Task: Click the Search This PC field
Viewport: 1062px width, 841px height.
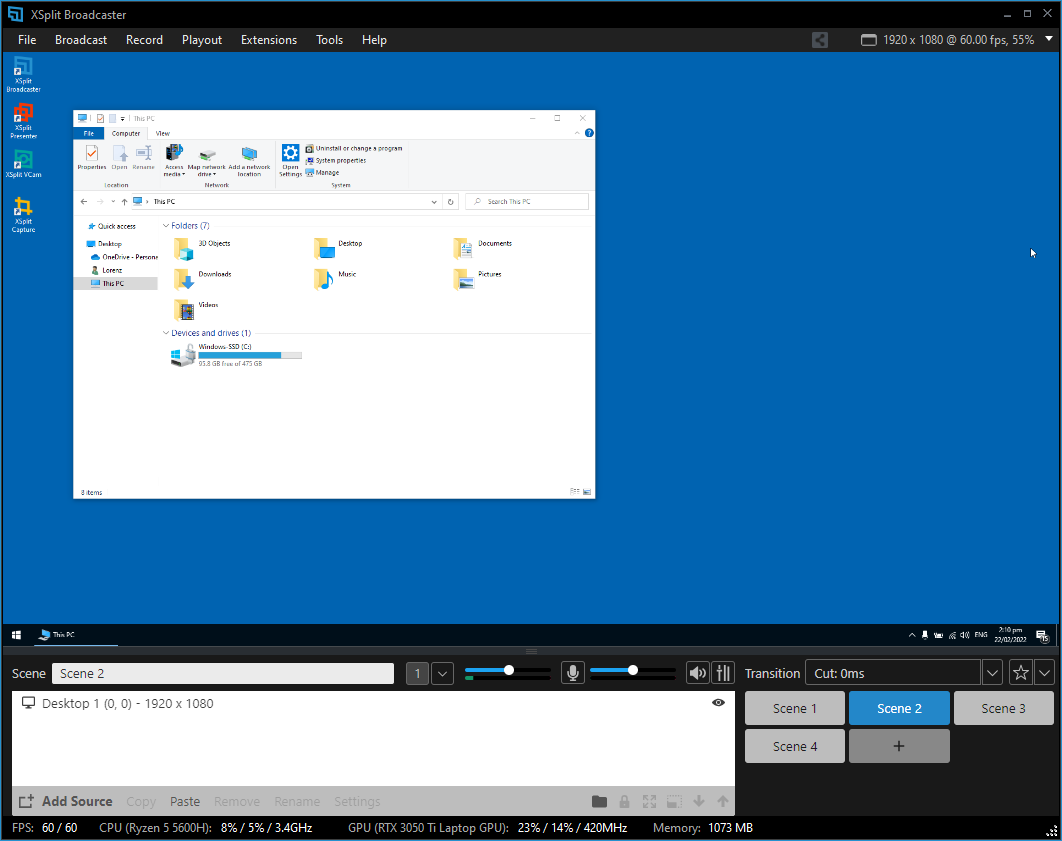Action: (x=527, y=202)
